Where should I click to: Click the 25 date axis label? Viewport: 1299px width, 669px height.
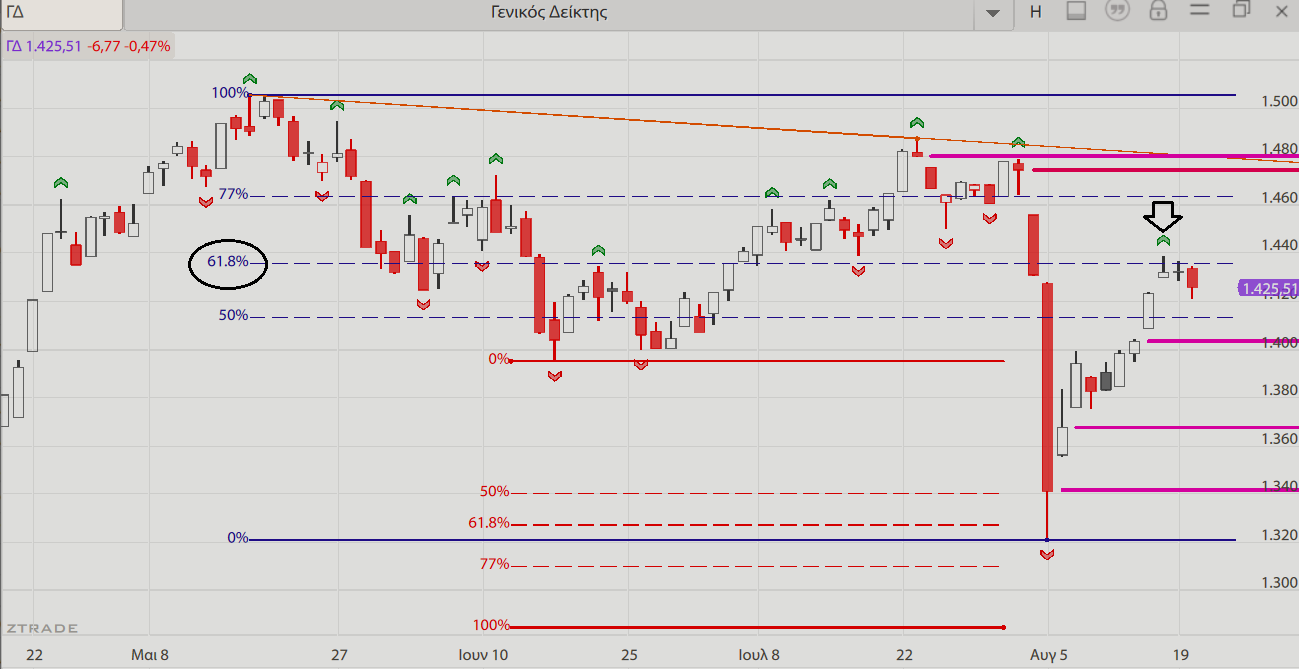coord(628,655)
